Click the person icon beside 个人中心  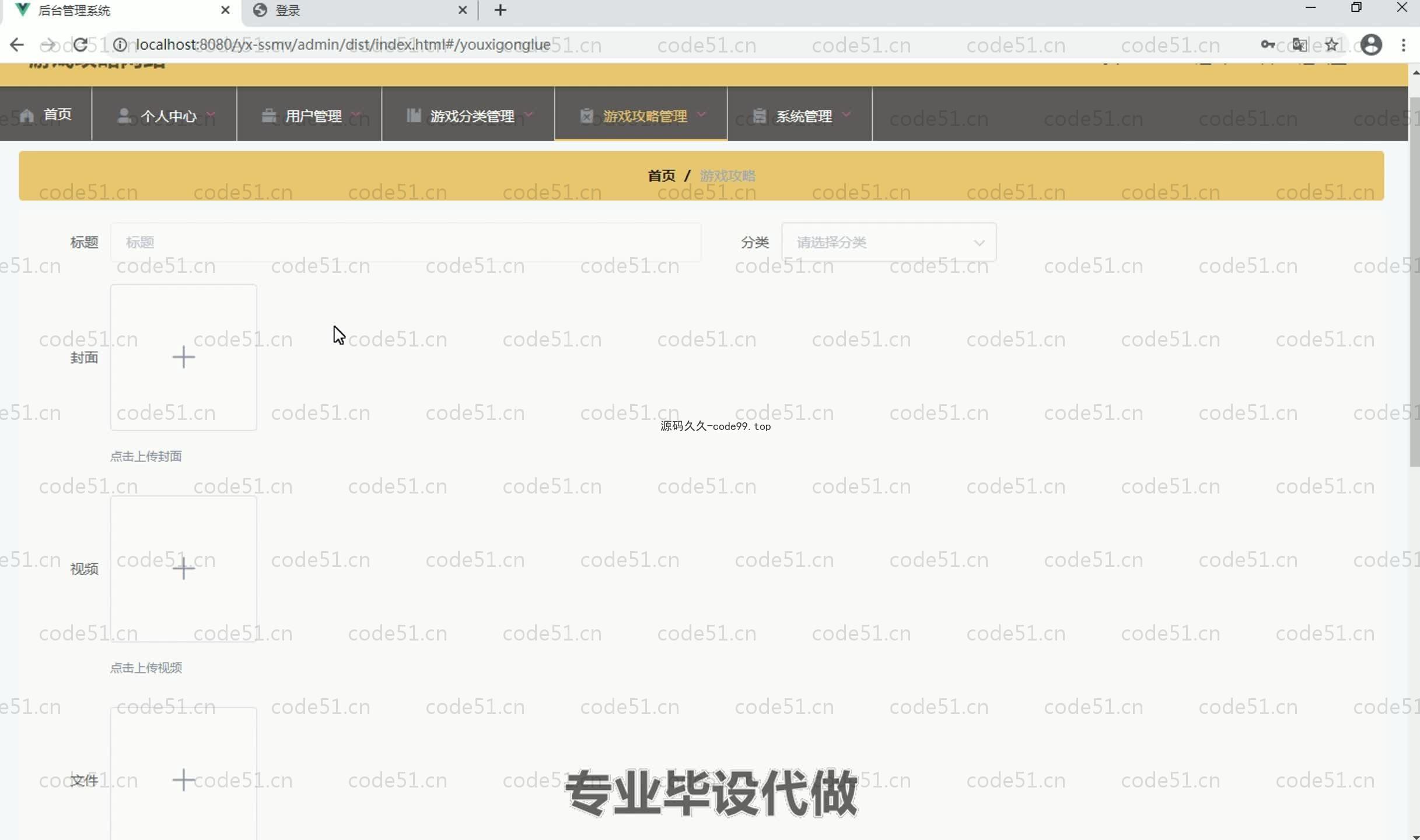pos(124,115)
